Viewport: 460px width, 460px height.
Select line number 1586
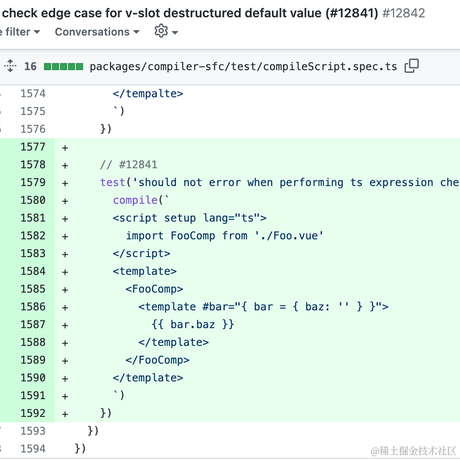tap(33, 307)
